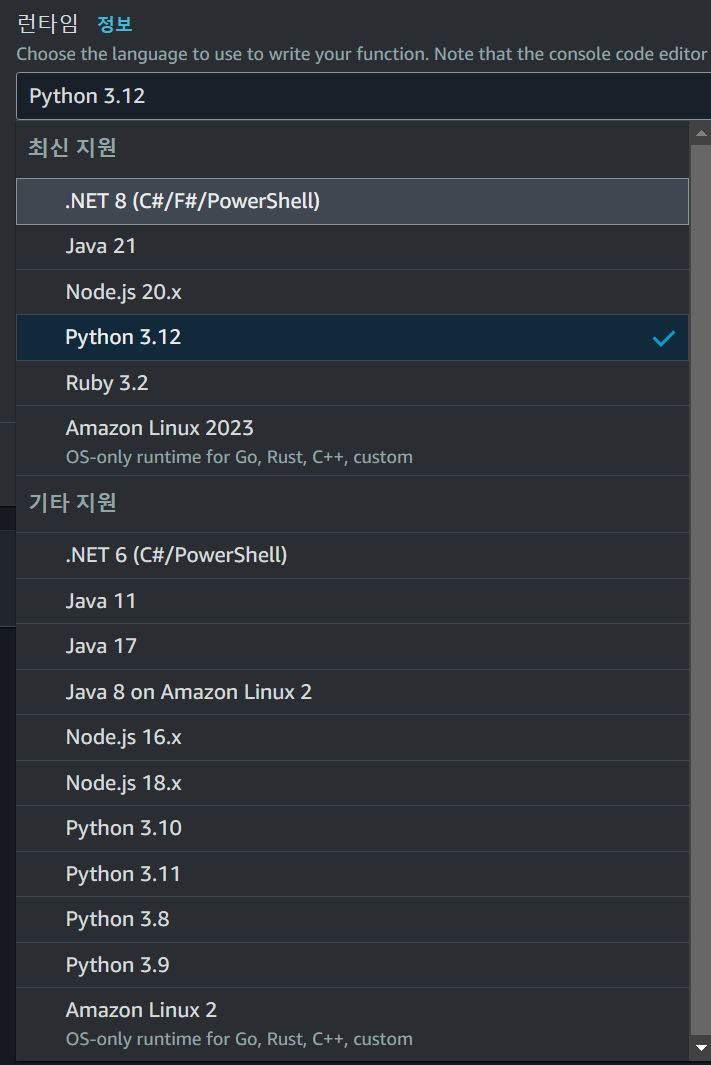Pick Java 17 runtime

352,647
